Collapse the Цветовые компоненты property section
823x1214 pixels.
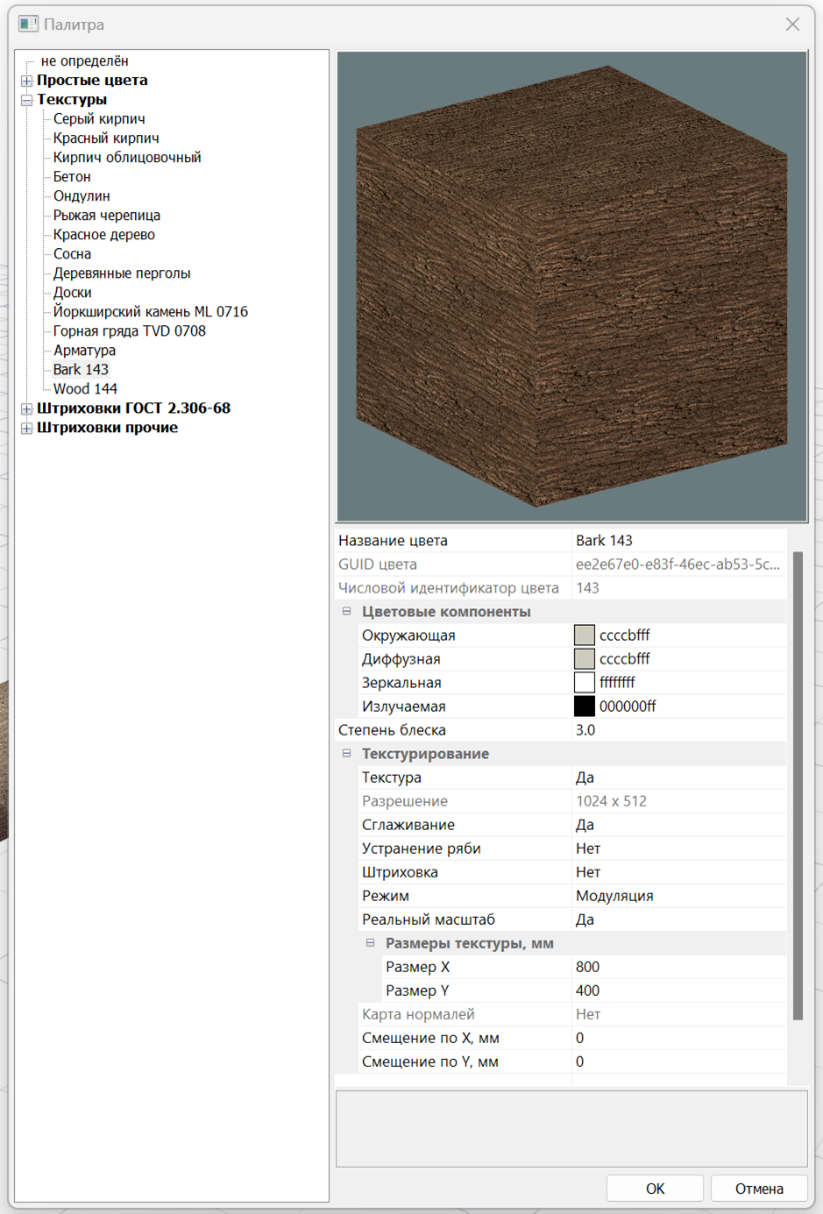click(347, 612)
